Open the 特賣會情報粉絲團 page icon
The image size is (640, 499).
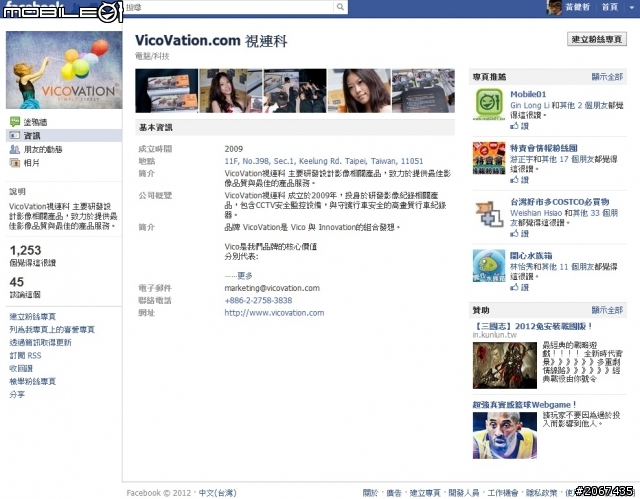[x=489, y=158]
